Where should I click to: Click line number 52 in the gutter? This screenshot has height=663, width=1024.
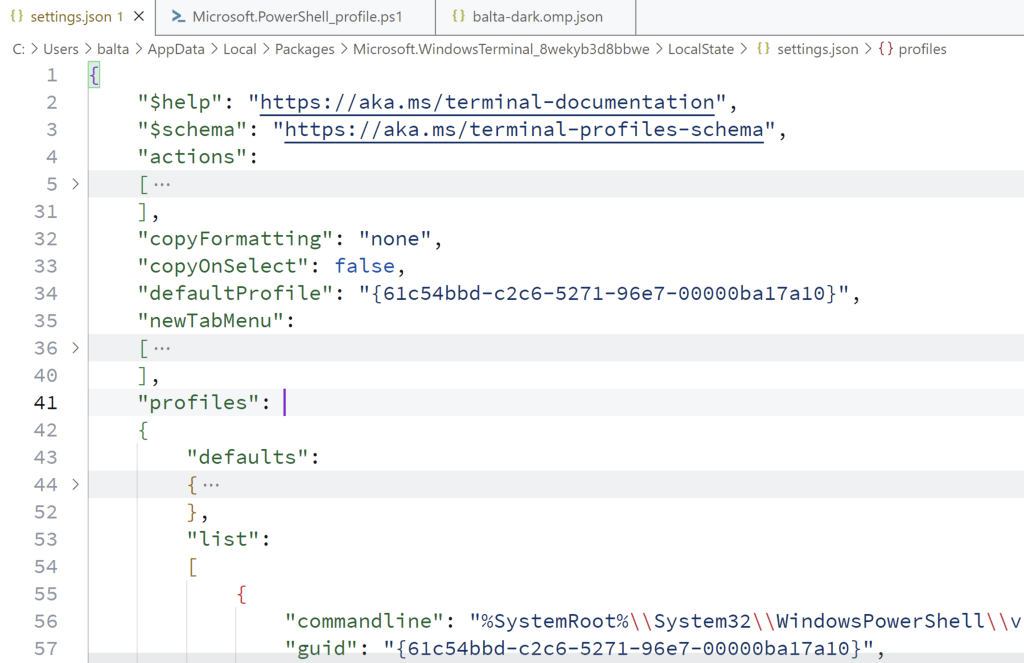click(46, 512)
